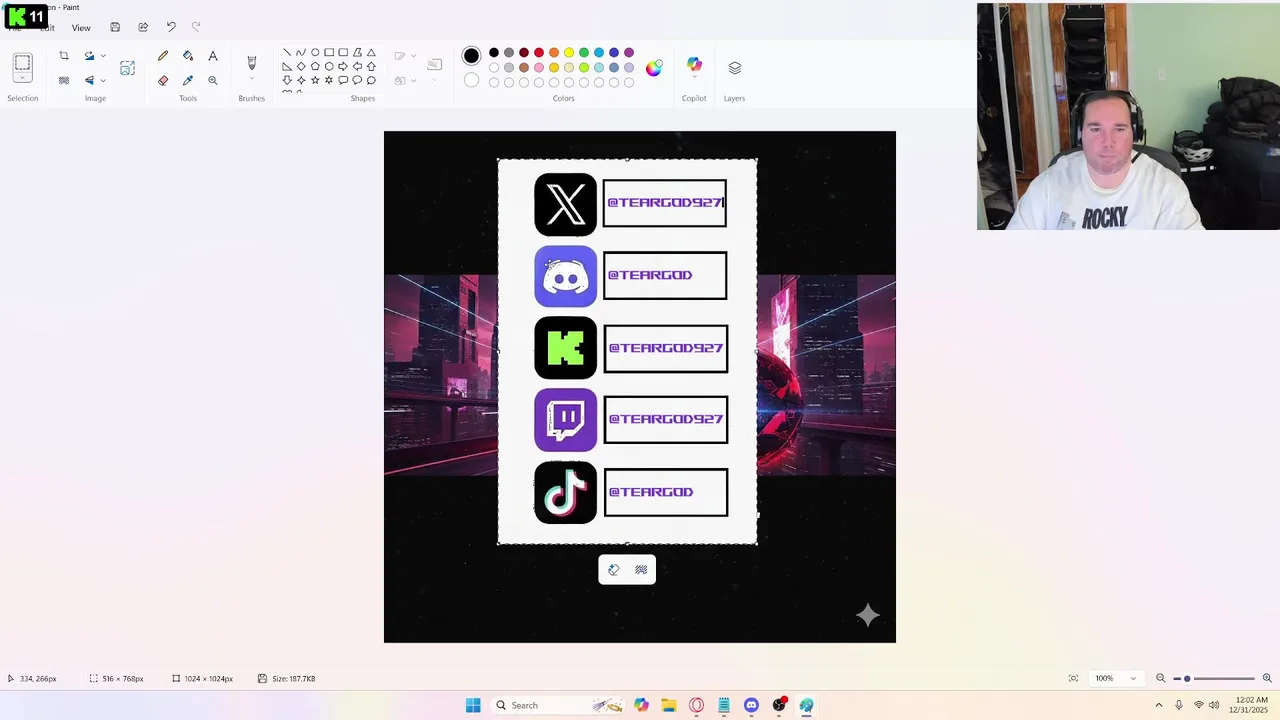Expand the Rotate dropdown arrow
Viewport: 1280px width, 720px height.
102,56
